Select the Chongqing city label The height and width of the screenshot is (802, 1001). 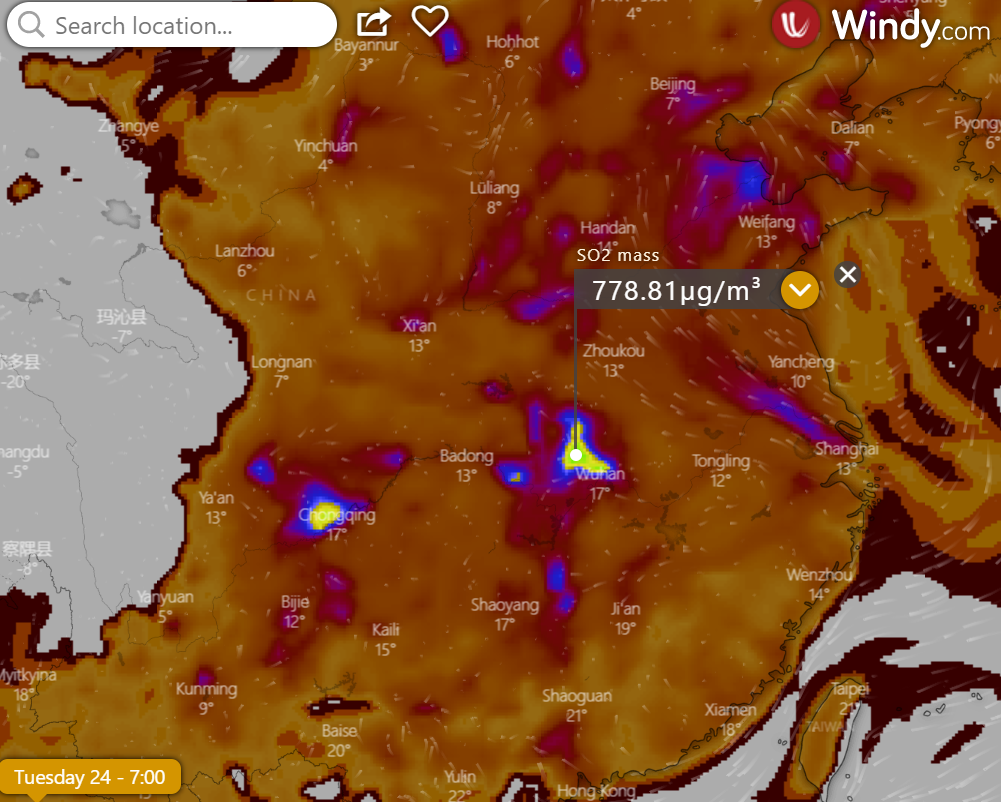point(337,516)
